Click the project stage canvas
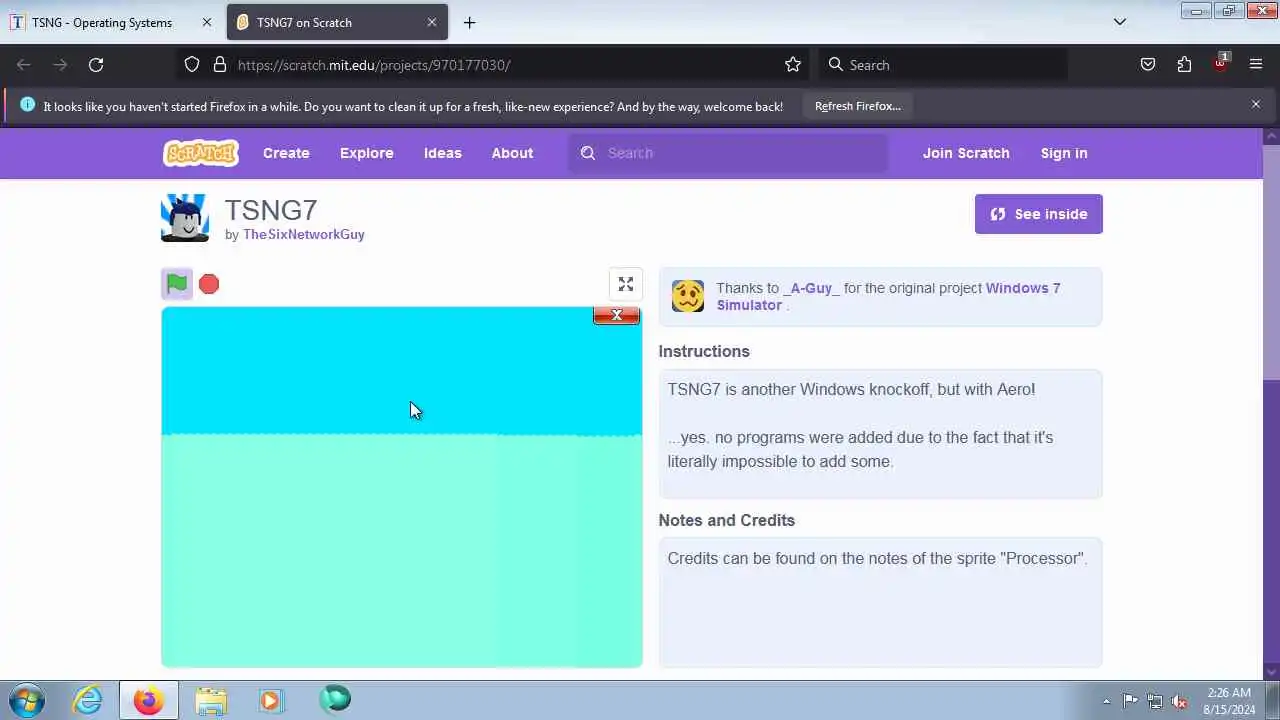The width and height of the screenshot is (1280, 720). coord(402,487)
